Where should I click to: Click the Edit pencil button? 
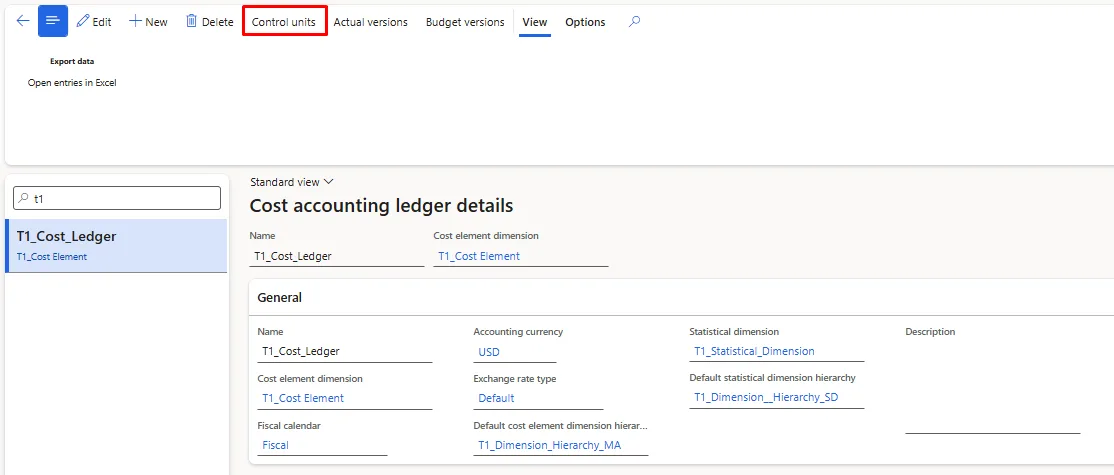(94, 22)
